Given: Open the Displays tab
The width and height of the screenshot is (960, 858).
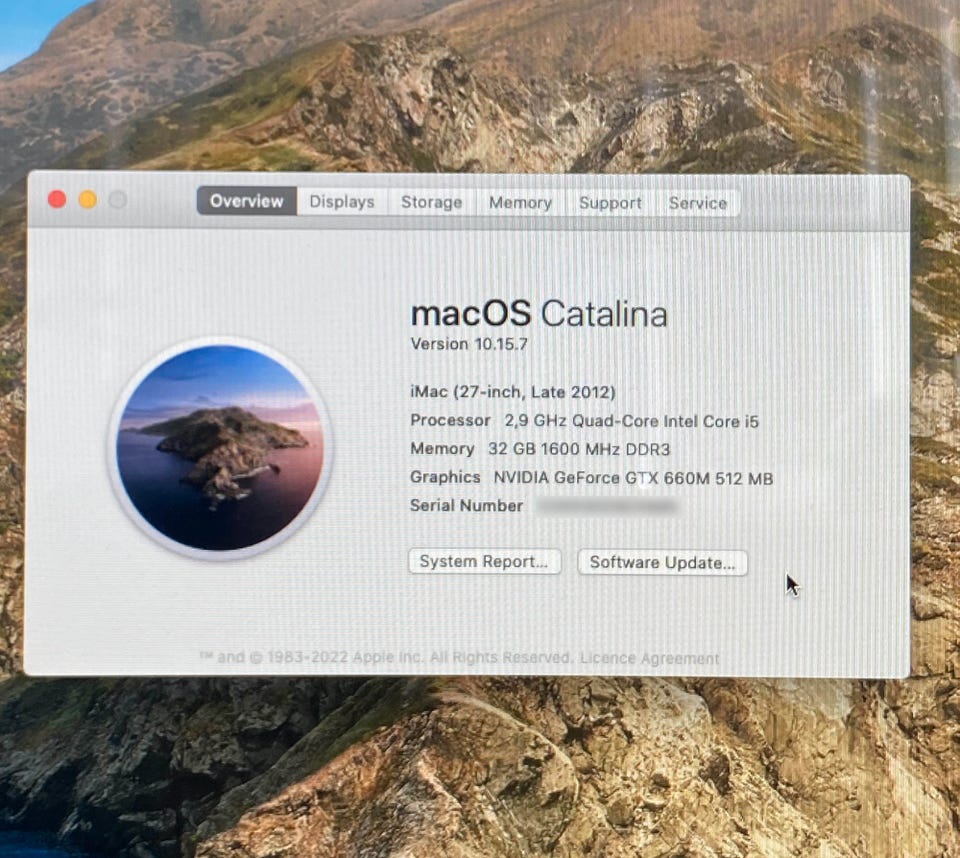Looking at the screenshot, I should point(342,201).
